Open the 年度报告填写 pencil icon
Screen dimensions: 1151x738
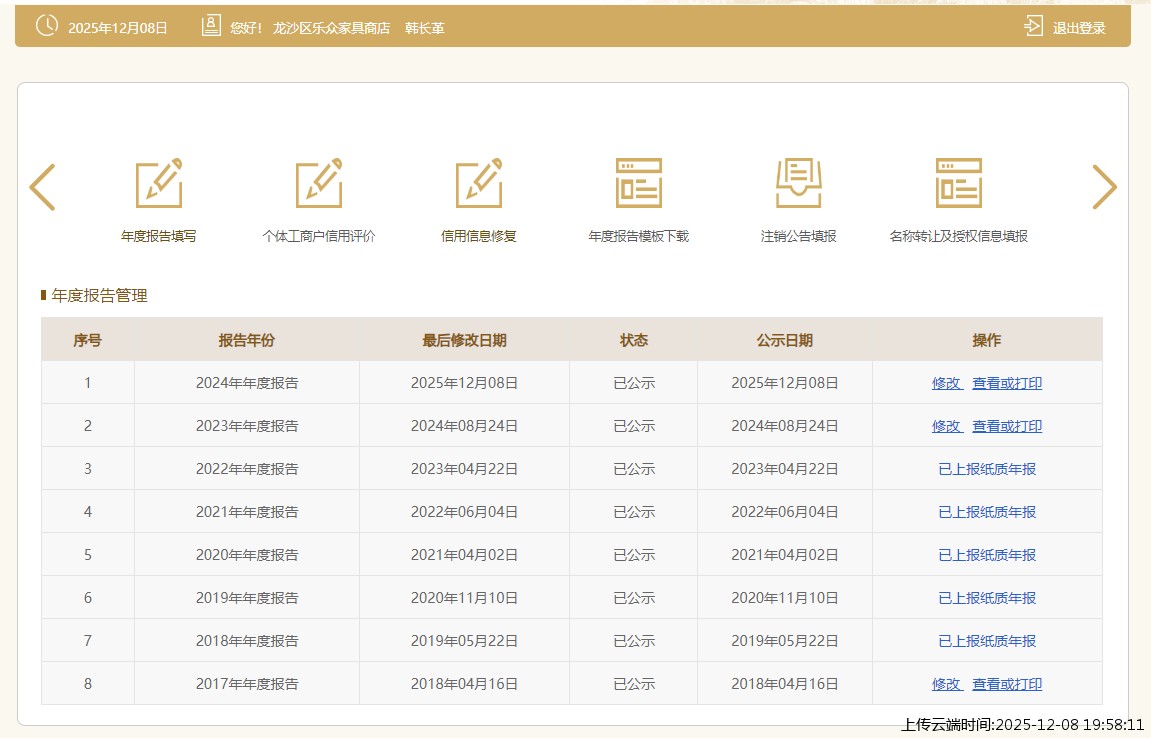pyautogui.click(x=159, y=184)
